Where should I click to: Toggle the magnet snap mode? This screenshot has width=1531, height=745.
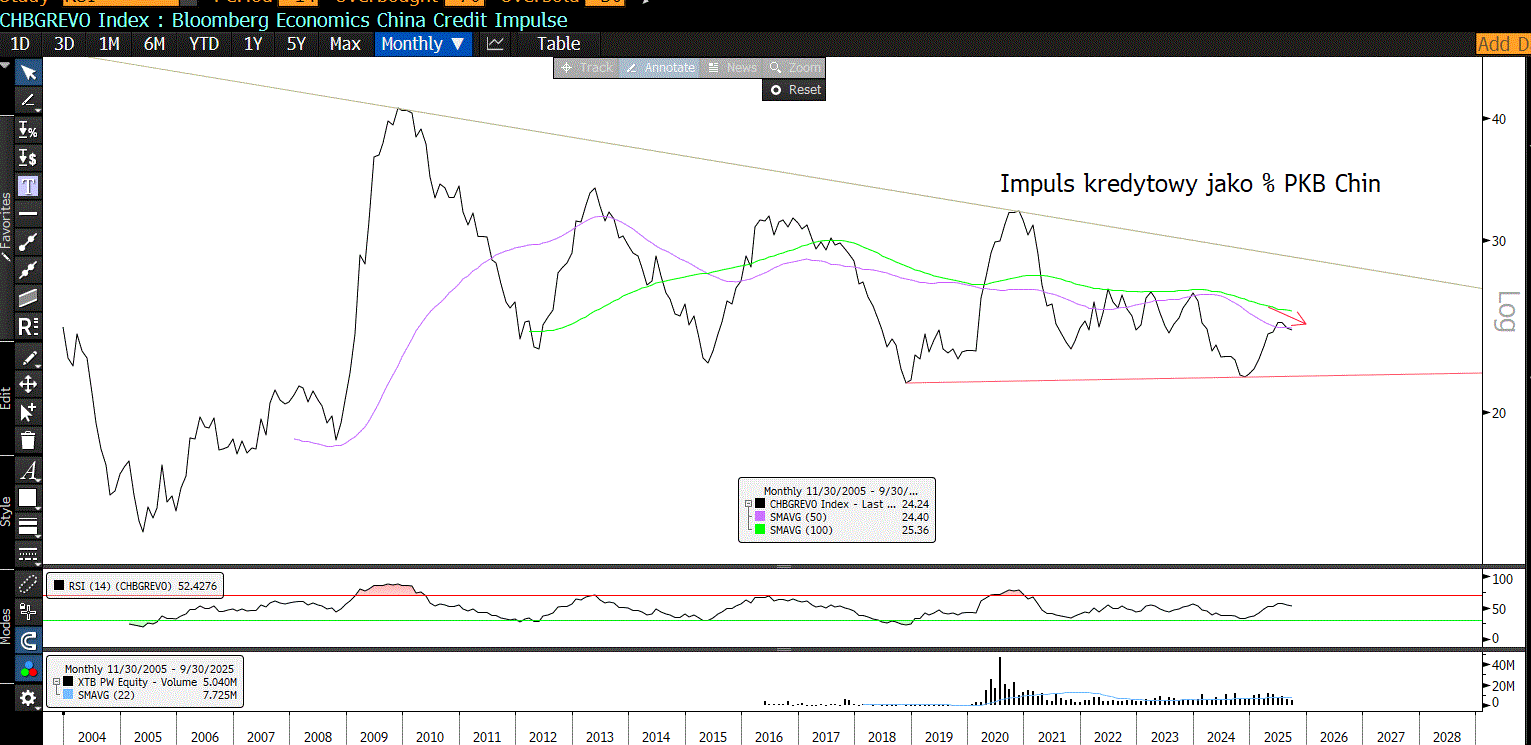click(x=28, y=640)
